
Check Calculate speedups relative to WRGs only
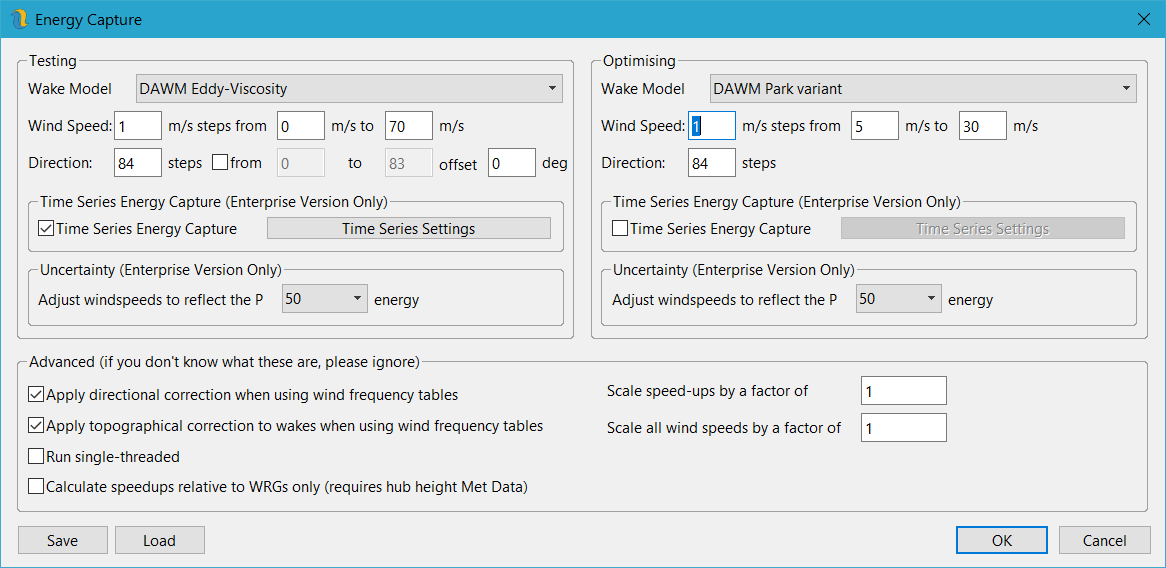point(37,487)
